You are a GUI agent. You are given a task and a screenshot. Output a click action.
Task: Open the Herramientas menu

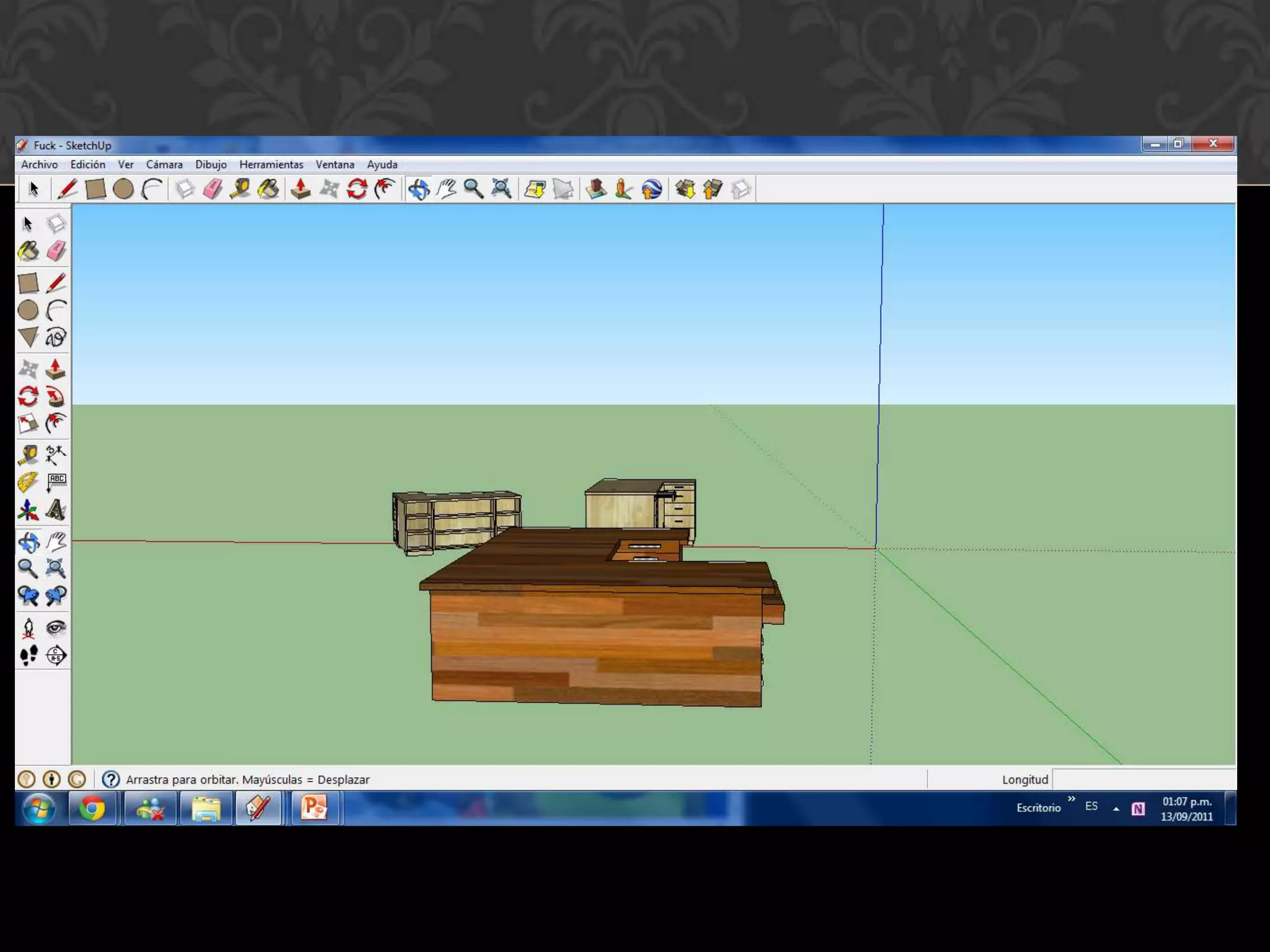(x=271, y=165)
